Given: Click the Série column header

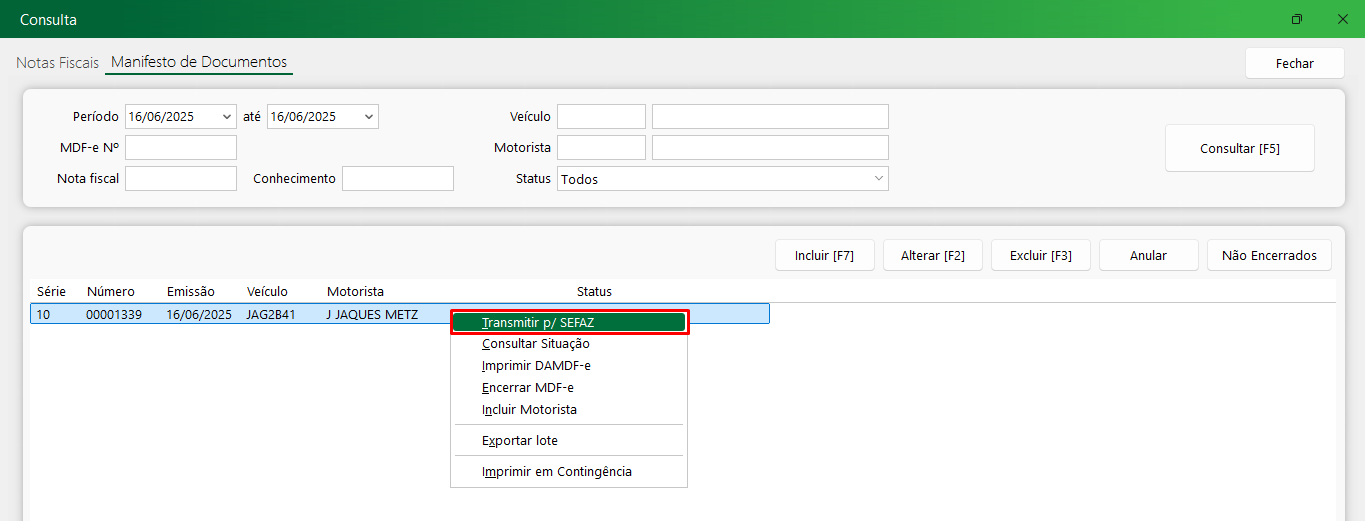Looking at the screenshot, I should click(x=51, y=292).
